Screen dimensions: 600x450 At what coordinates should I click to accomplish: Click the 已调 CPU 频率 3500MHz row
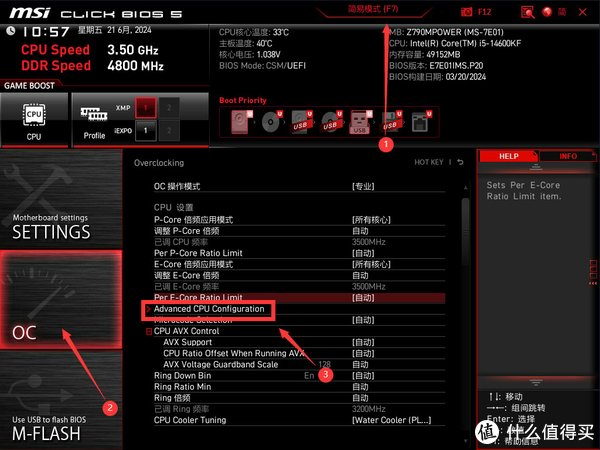click(x=299, y=242)
